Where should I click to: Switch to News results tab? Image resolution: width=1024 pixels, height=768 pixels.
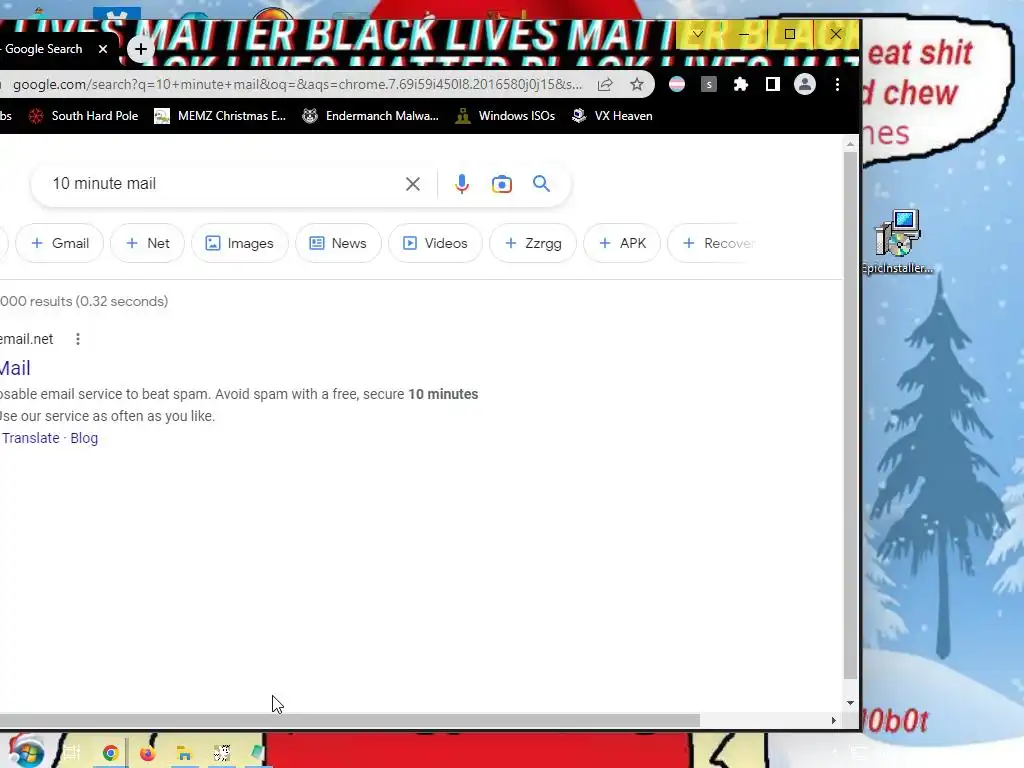pyautogui.click(x=338, y=243)
